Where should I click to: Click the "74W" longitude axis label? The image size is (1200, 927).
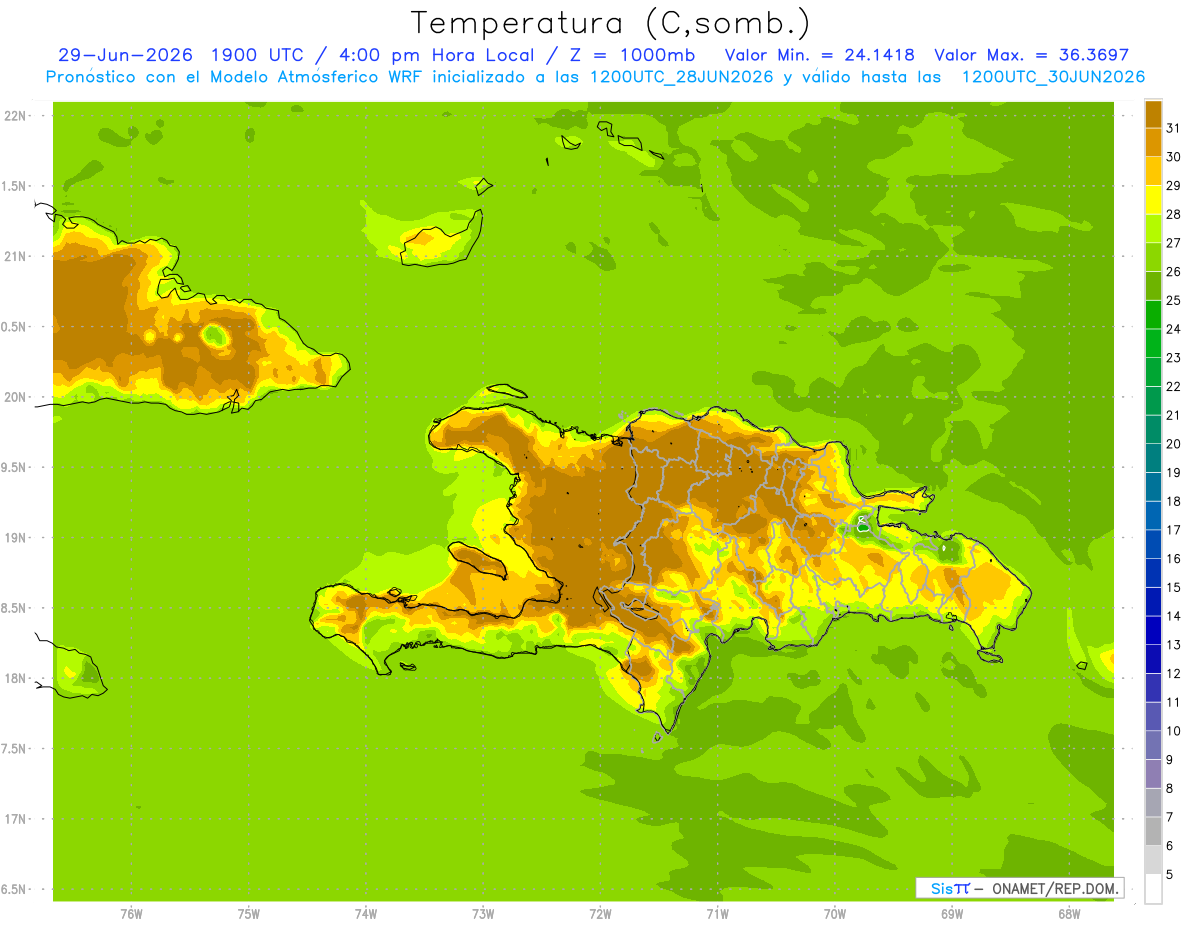point(365,914)
